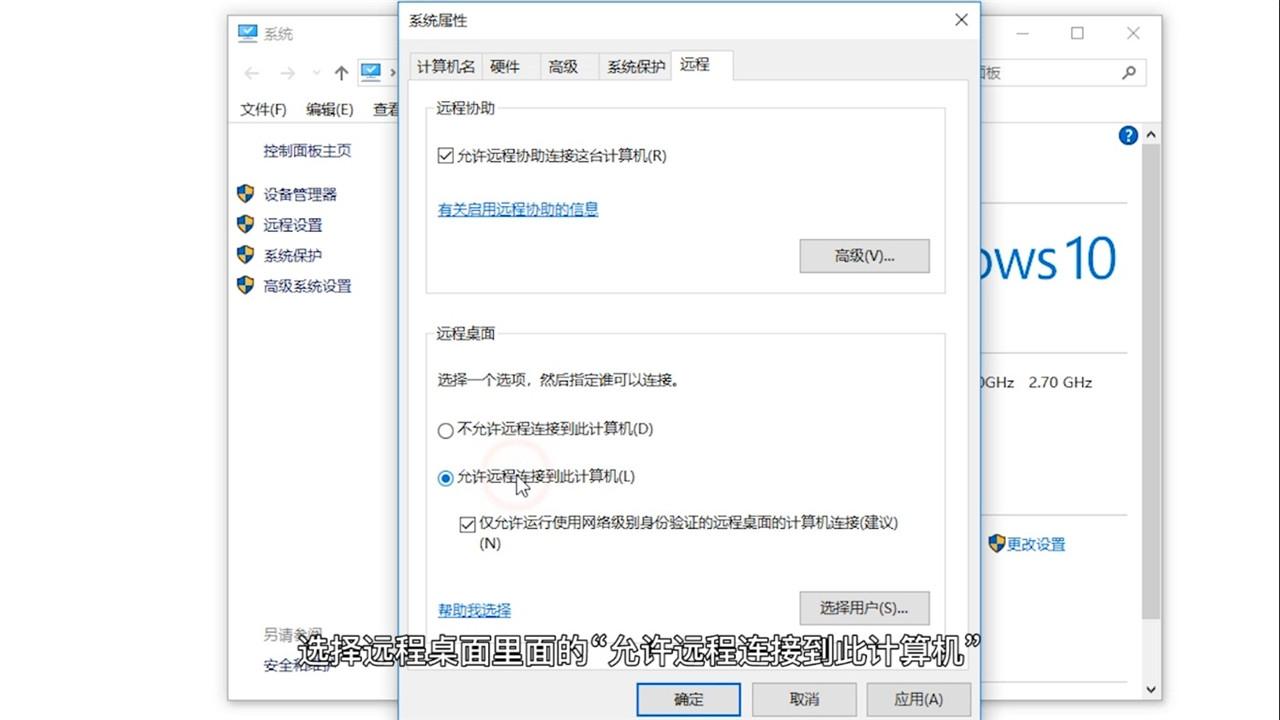Click the scrollbar up arrow in System window
The image size is (1280, 720).
coord(1151,135)
